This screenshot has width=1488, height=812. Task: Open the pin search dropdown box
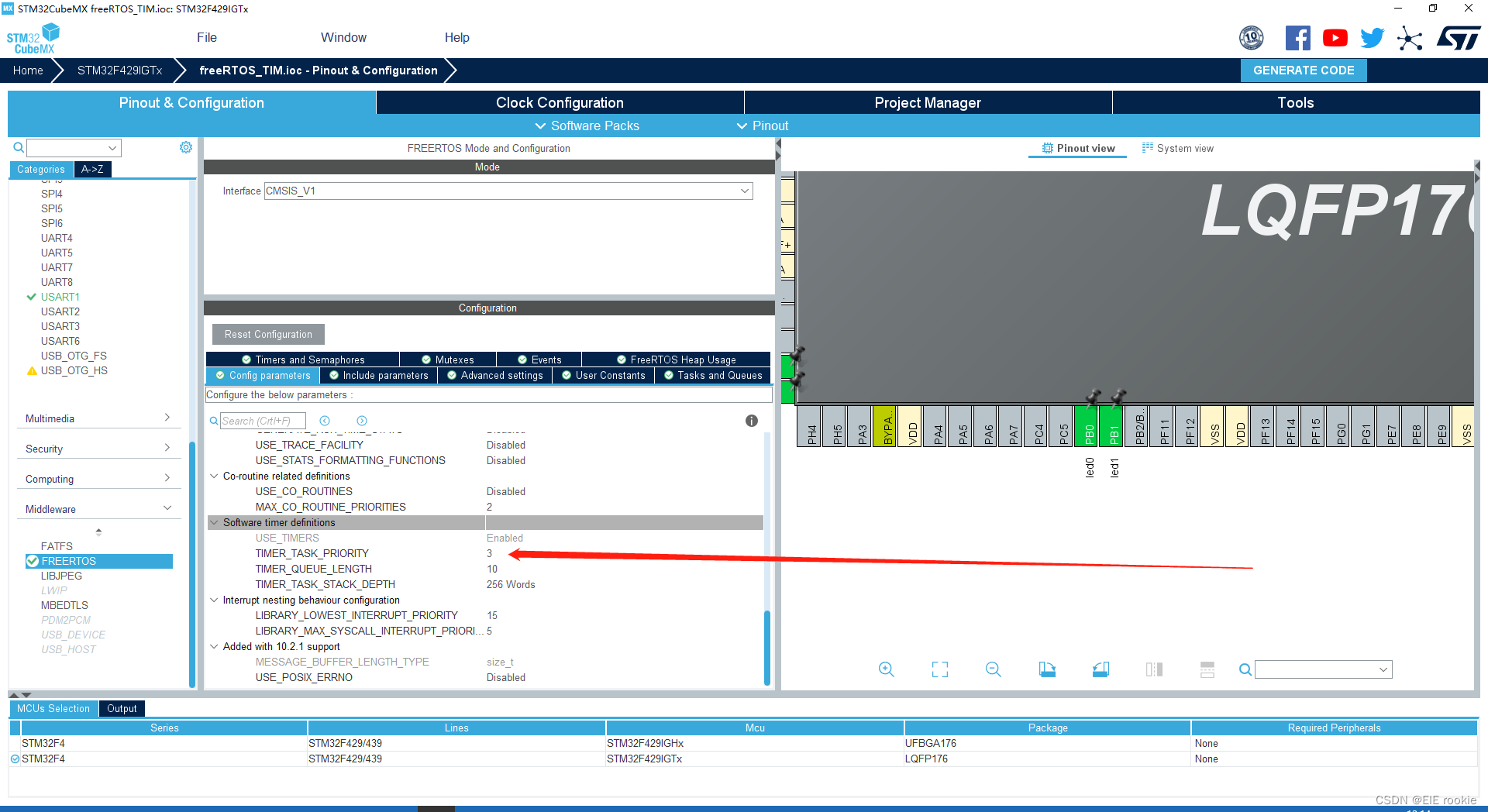pos(1323,669)
